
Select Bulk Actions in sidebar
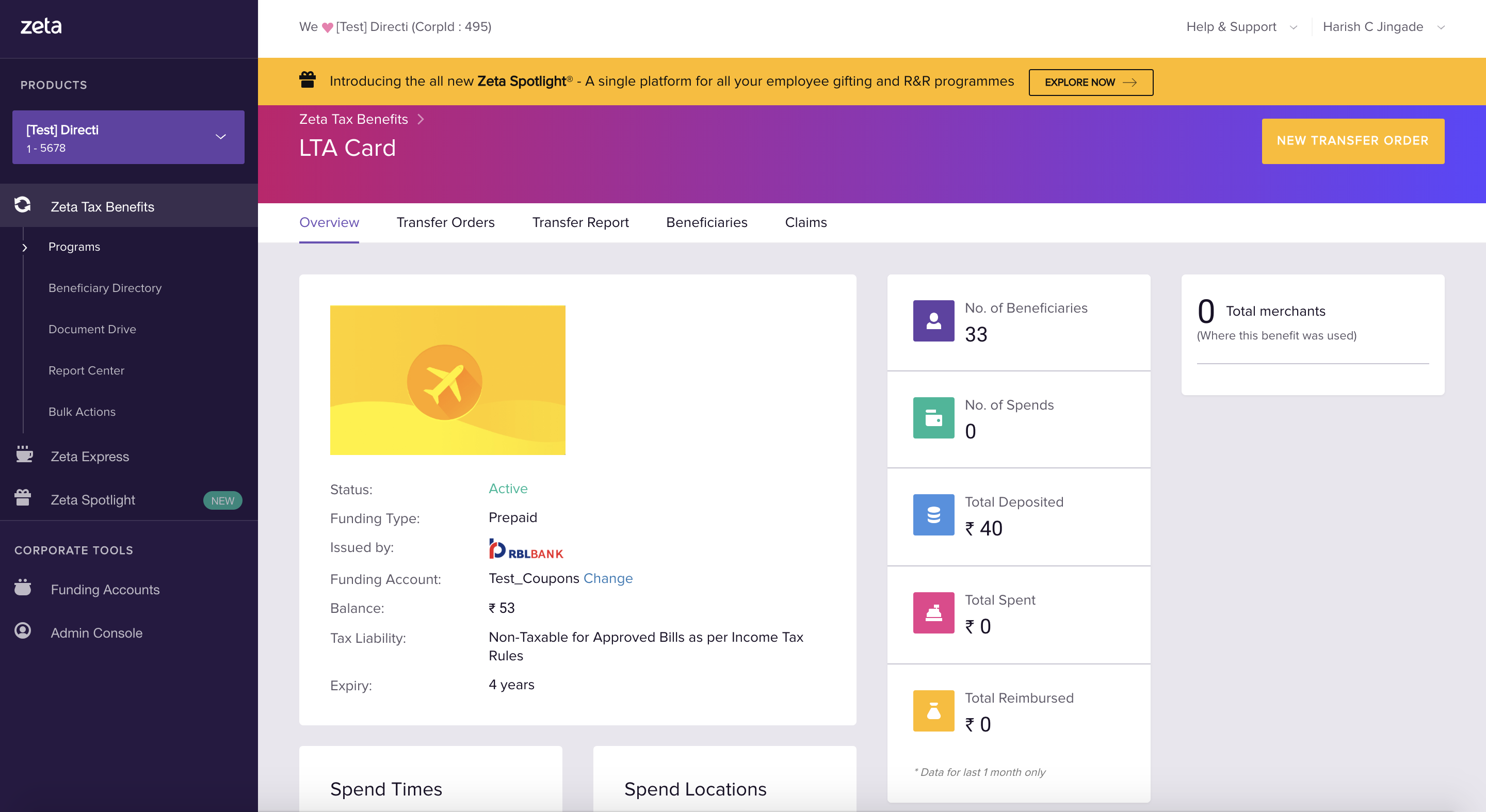pyautogui.click(x=82, y=412)
